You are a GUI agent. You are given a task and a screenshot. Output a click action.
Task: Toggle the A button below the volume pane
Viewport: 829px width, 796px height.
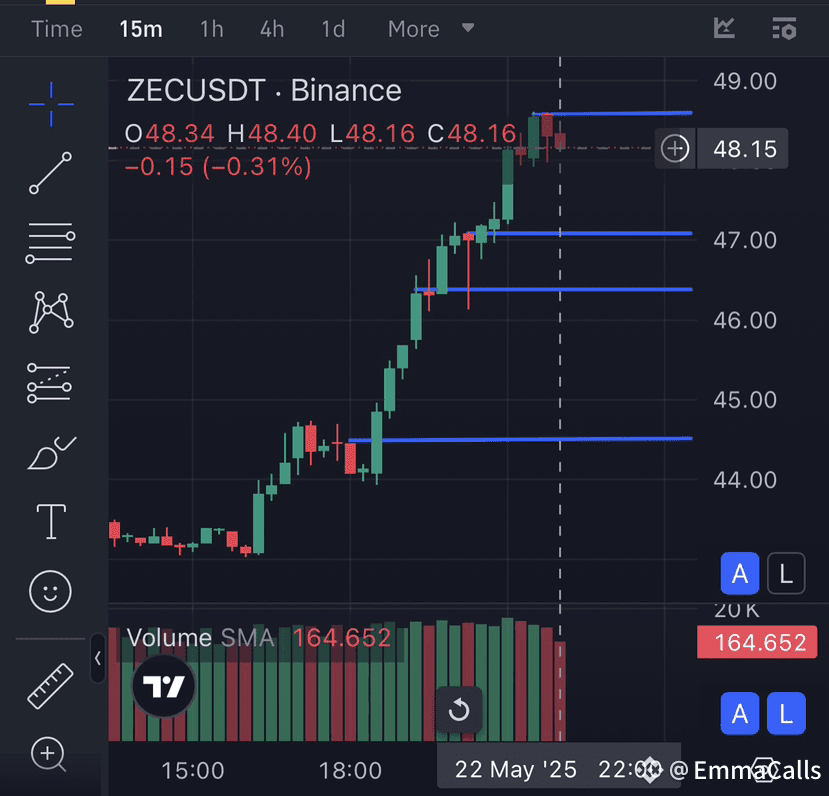coord(740,713)
